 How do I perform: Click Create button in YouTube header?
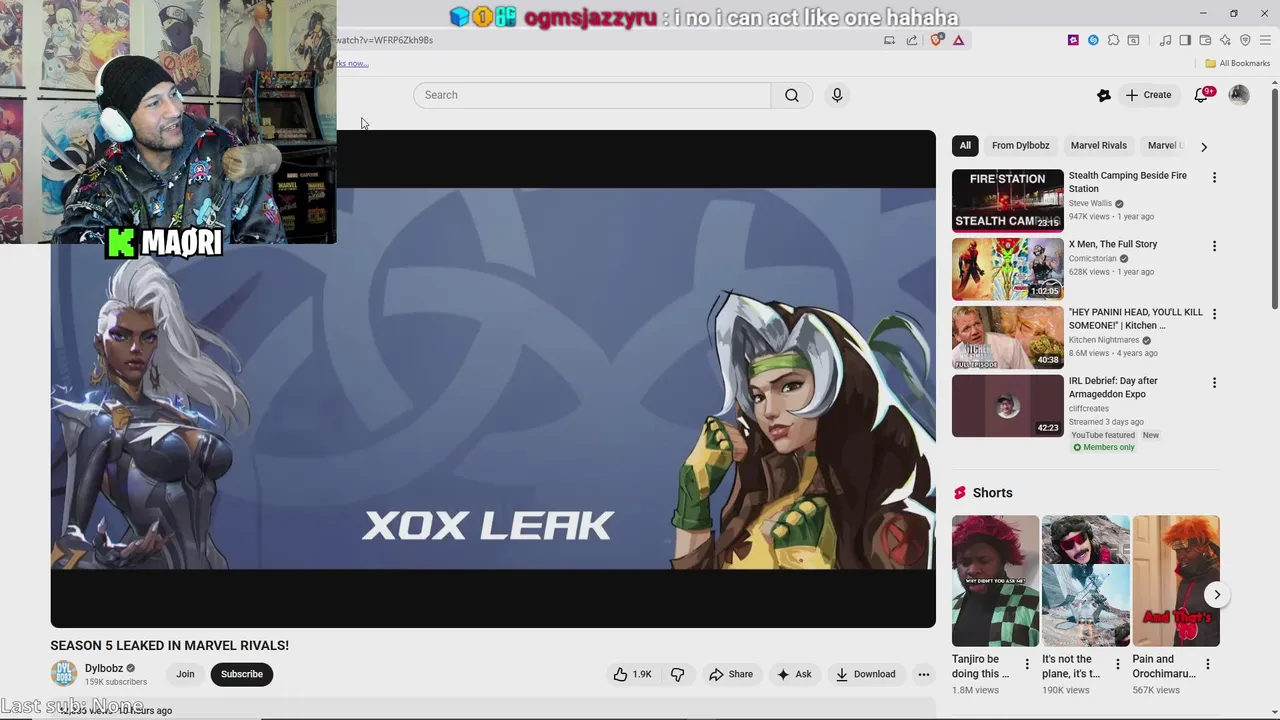point(1148,95)
